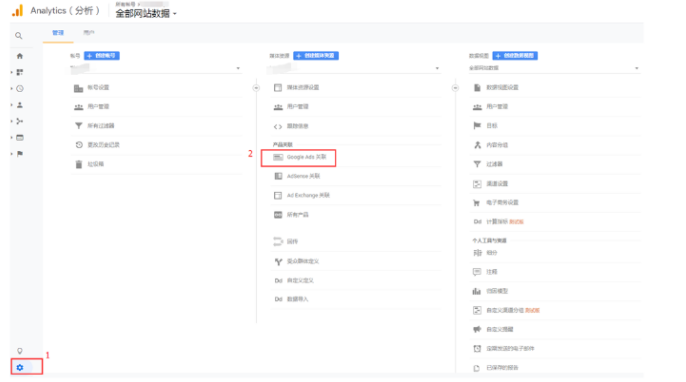Open the Admin gear icon

(x=20, y=368)
